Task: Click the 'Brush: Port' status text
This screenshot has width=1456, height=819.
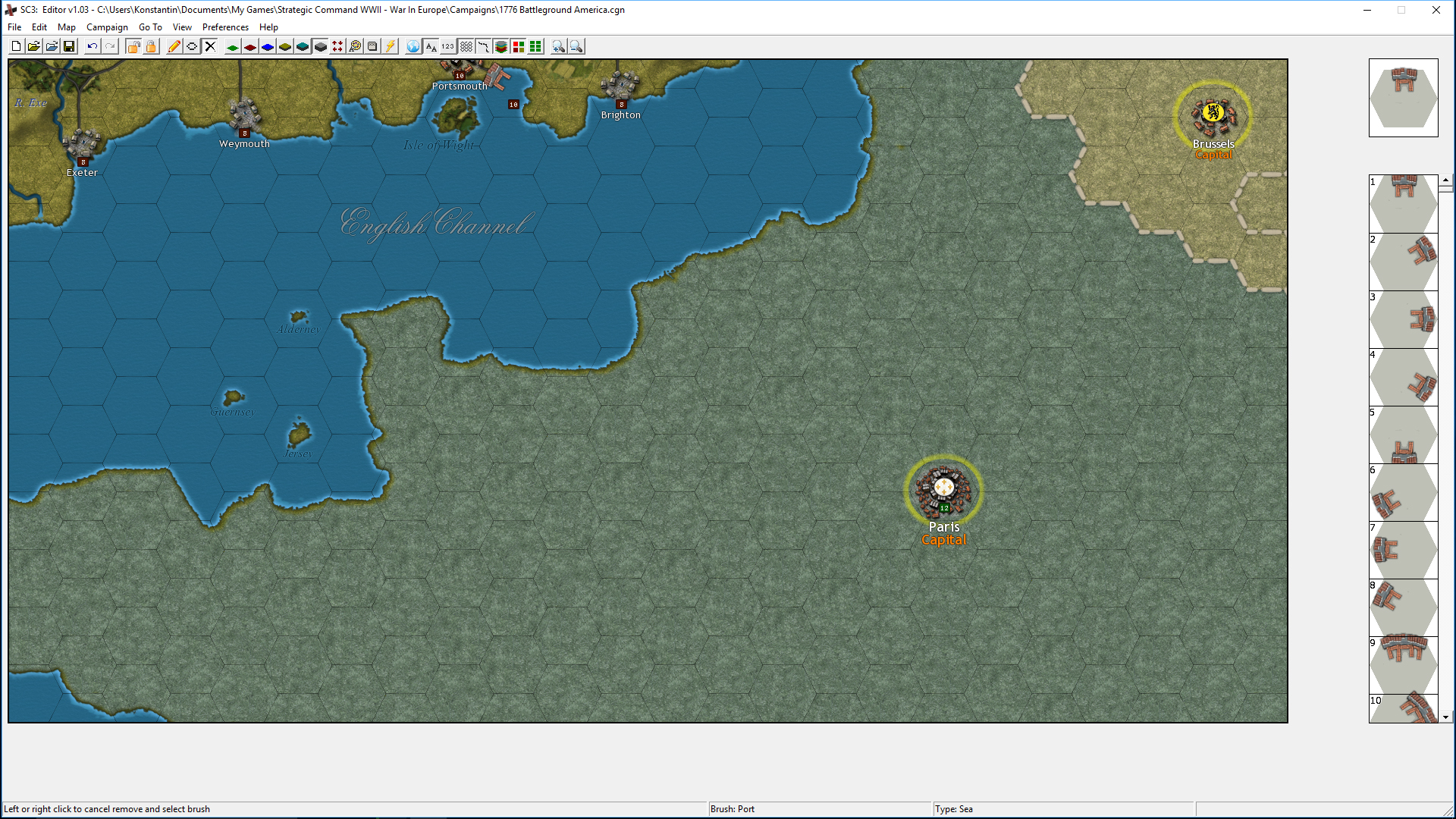Action: point(733,809)
